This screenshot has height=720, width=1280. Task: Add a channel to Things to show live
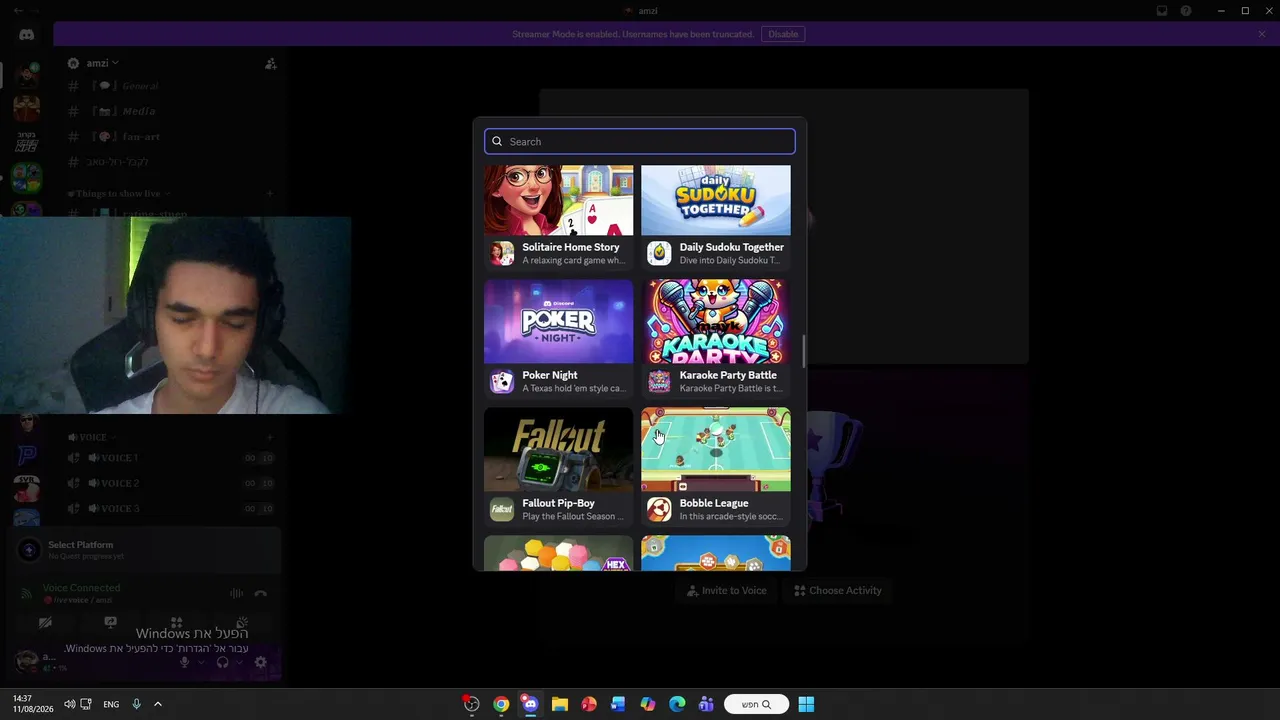click(270, 193)
